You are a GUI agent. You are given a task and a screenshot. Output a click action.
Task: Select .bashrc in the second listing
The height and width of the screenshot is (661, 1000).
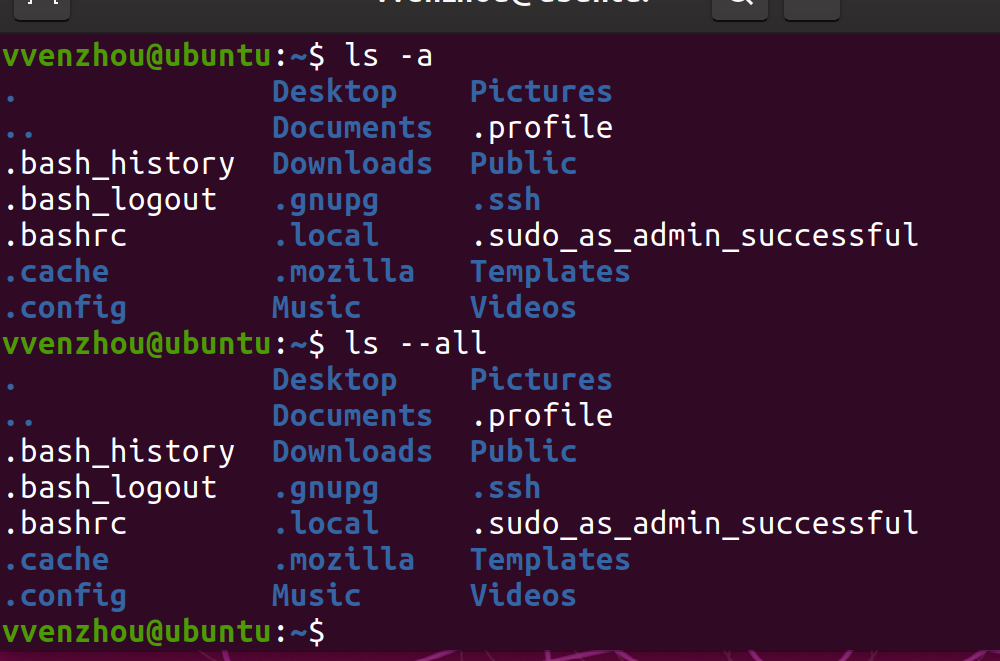click(x=65, y=524)
